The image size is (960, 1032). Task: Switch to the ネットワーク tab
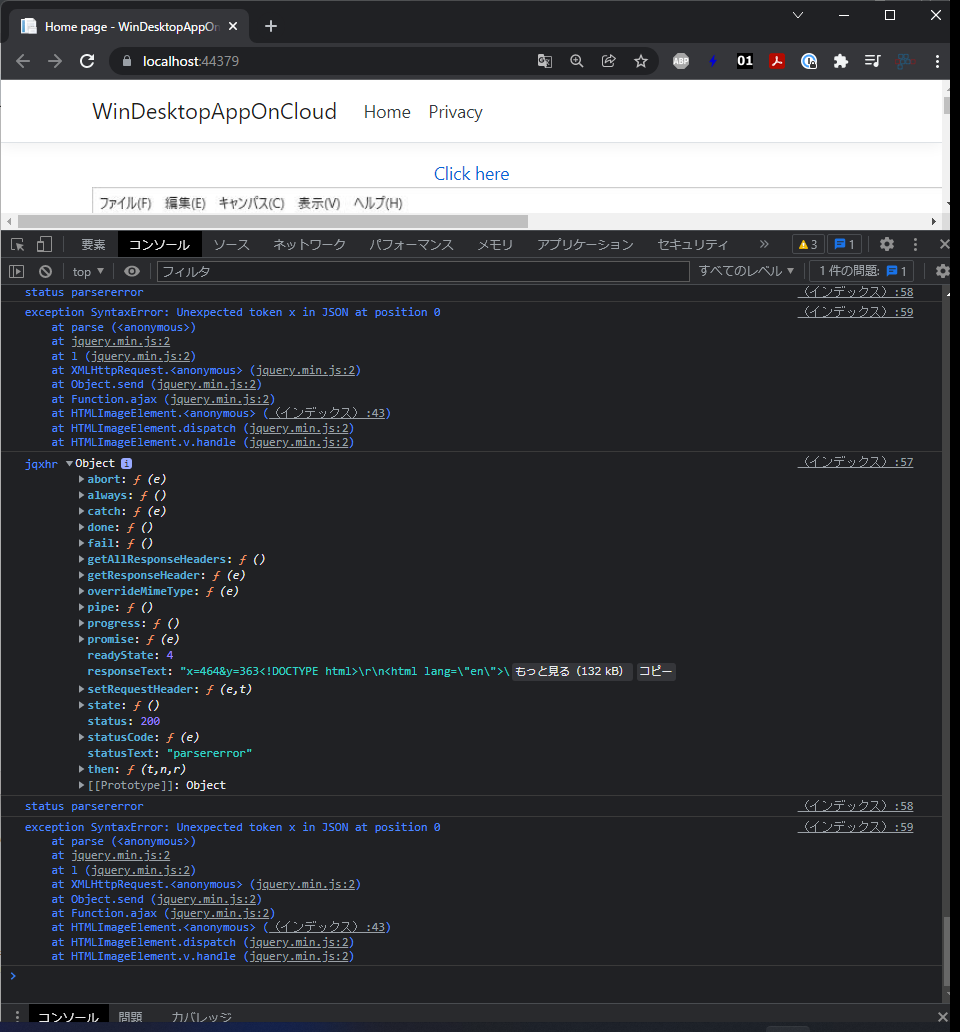(x=309, y=244)
